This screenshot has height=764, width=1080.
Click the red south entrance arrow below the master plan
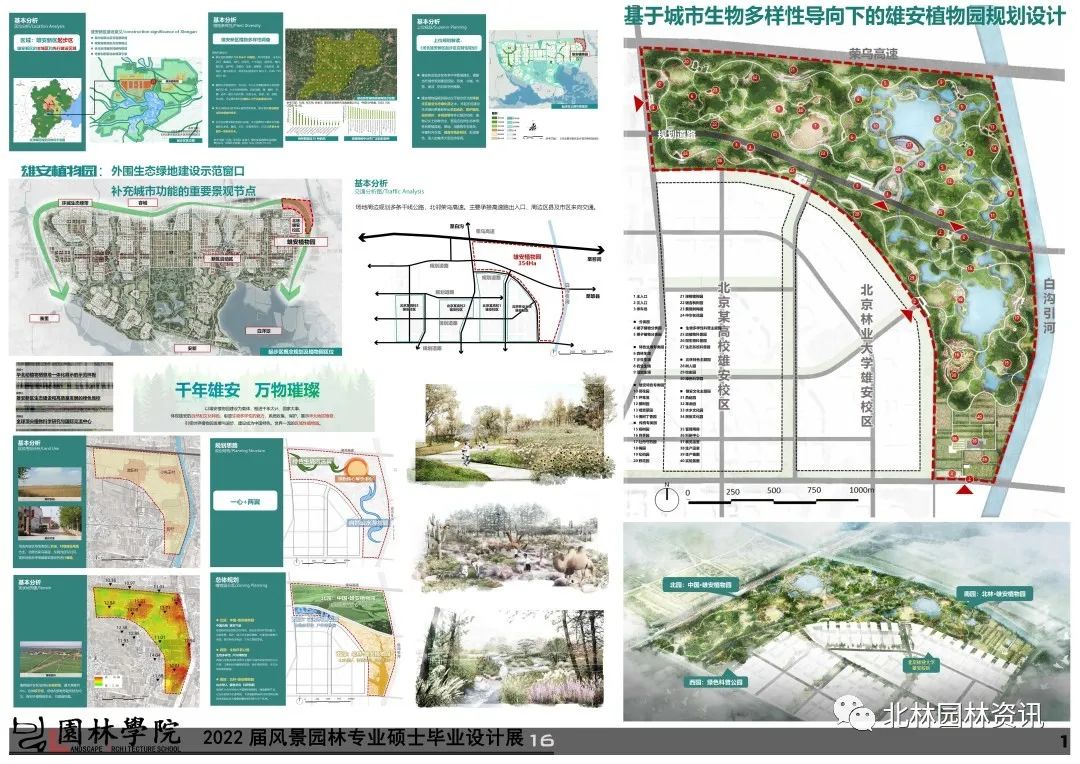[x=965, y=490]
